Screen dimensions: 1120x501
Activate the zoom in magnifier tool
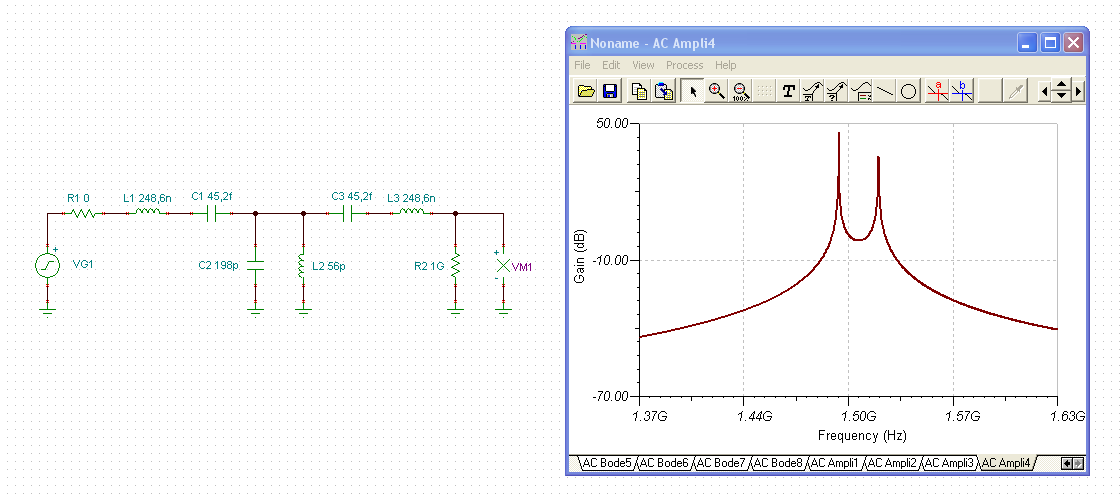(716, 91)
